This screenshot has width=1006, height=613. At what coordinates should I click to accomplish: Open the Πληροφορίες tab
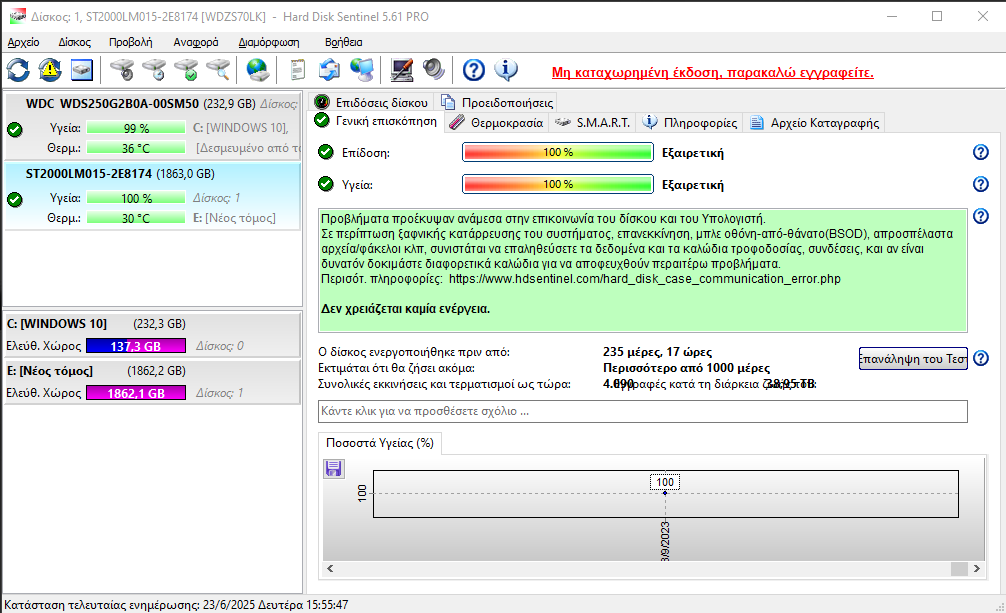[690, 123]
